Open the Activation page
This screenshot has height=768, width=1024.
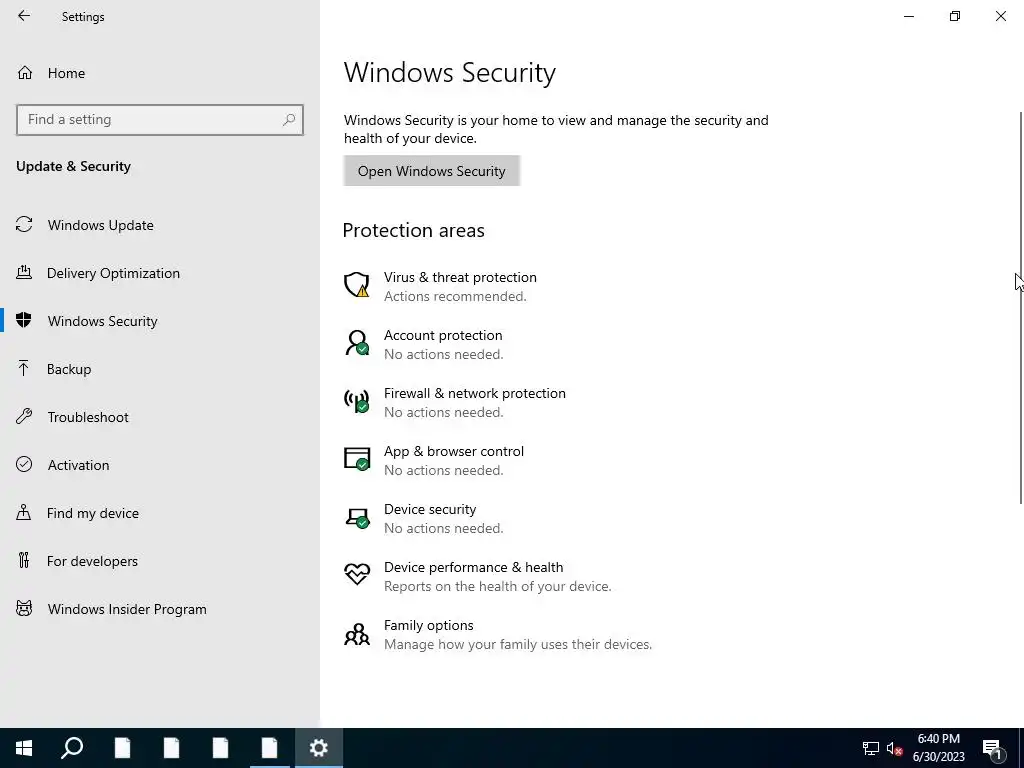[x=78, y=465]
